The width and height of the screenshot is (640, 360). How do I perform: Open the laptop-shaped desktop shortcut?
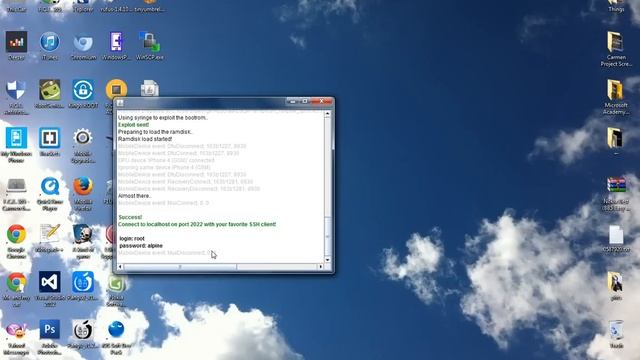tap(16, 186)
